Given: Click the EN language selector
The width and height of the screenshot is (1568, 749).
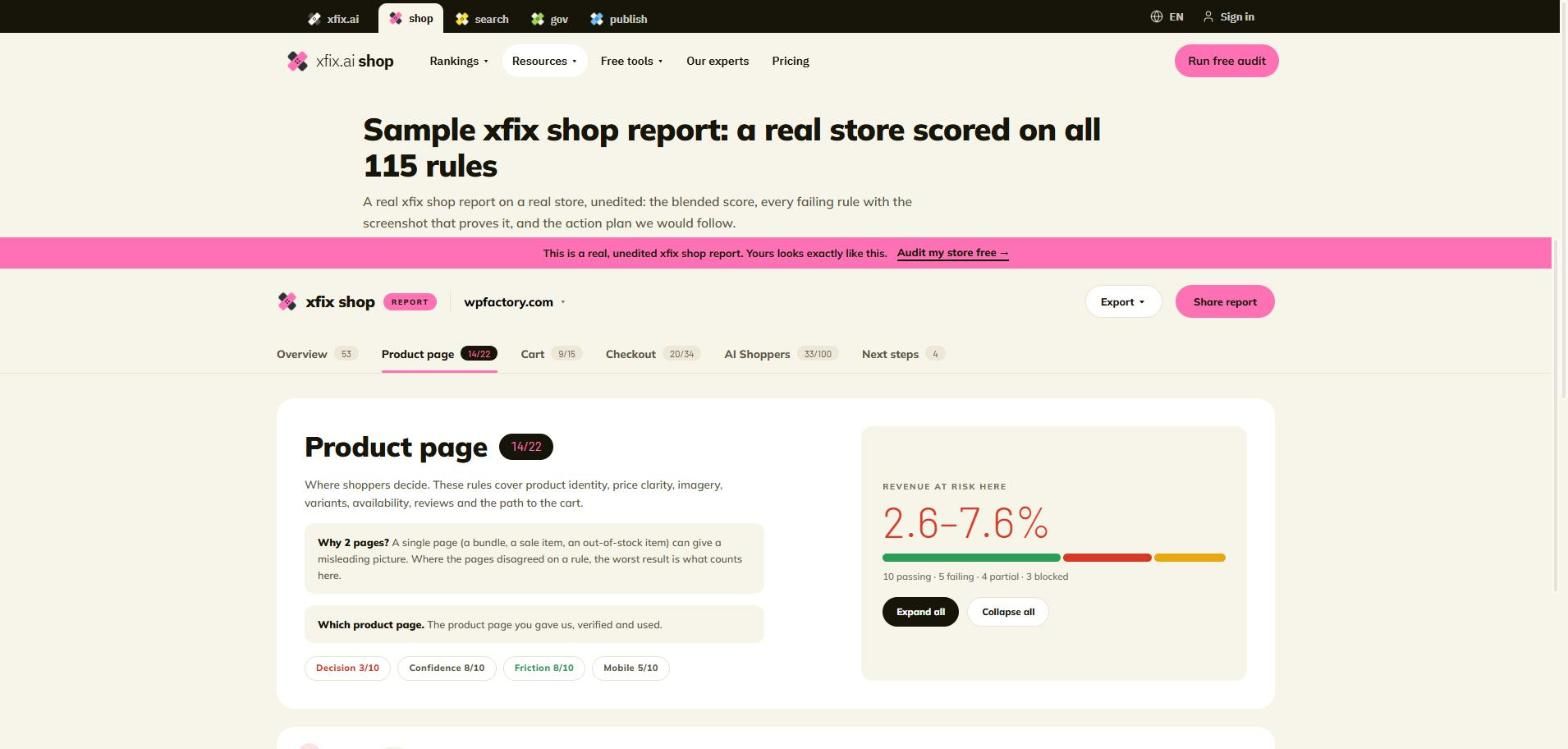Looking at the screenshot, I should click(1176, 17).
